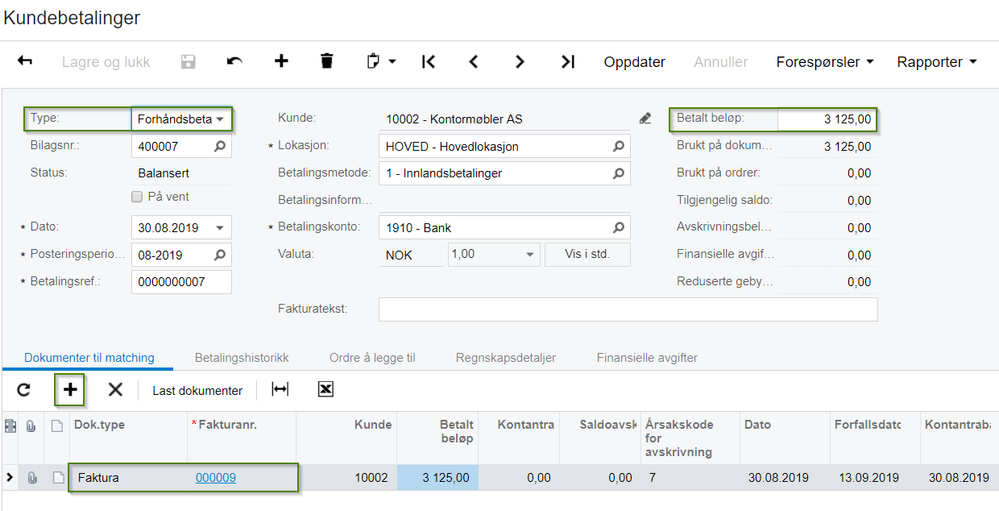Click Lagre og lukk

(x=106, y=62)
